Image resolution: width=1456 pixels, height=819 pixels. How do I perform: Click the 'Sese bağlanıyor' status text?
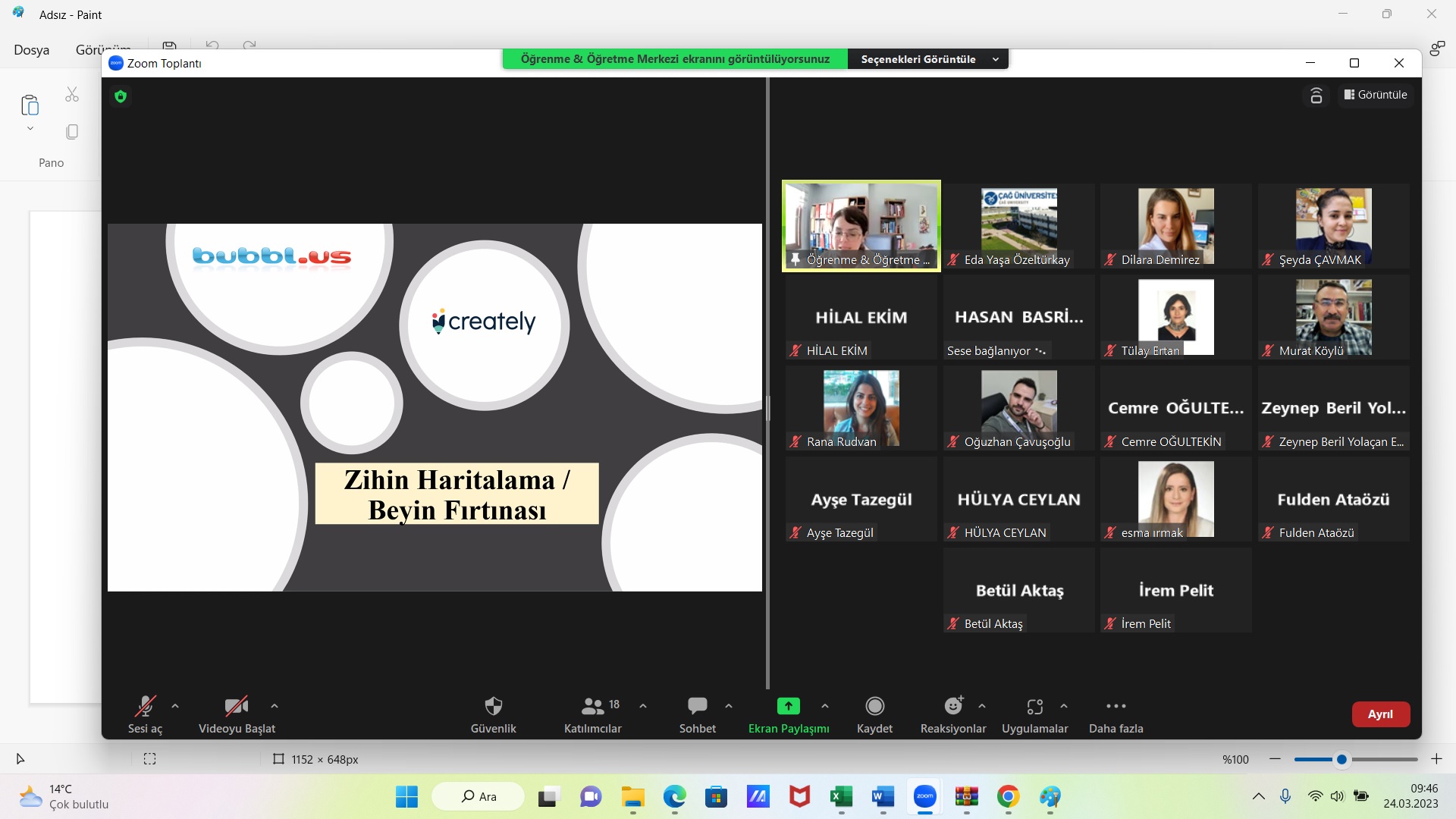989,350
